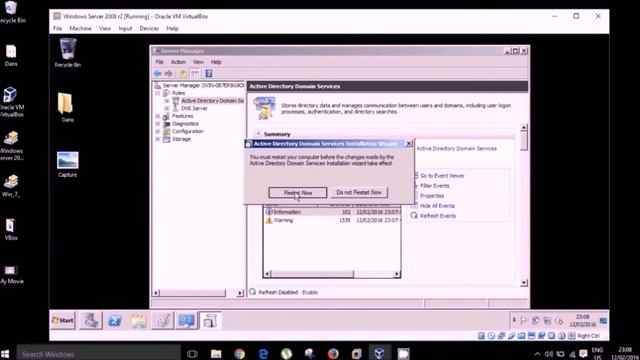Click the guest Start button
Viewport: 640px width, 360px height.
coord(63,321)
